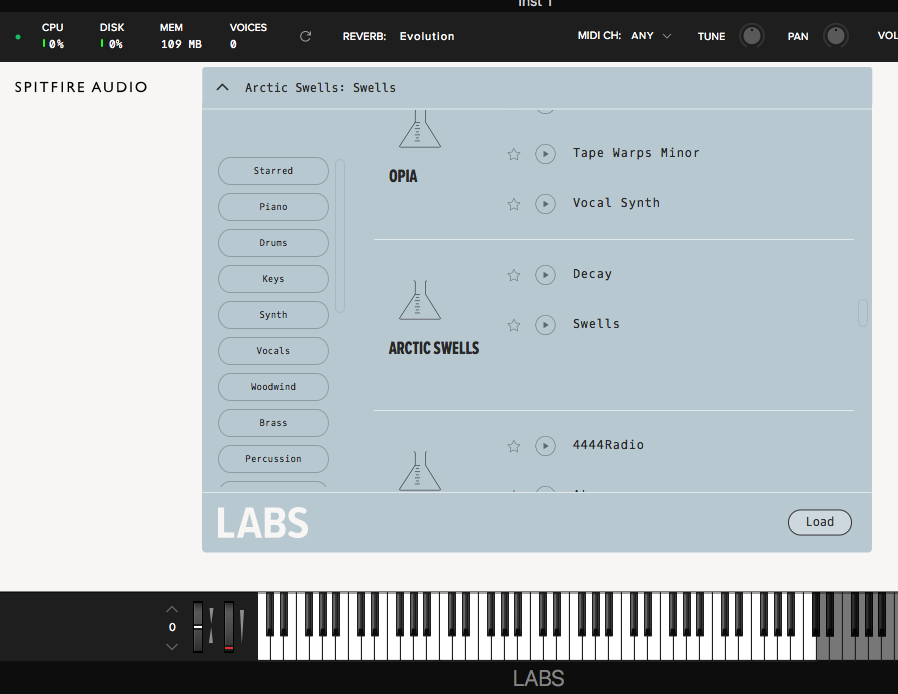Viewport: 898px width, 694px height.
Task: Star the 4444Radio preset
Action: (513, 445)
